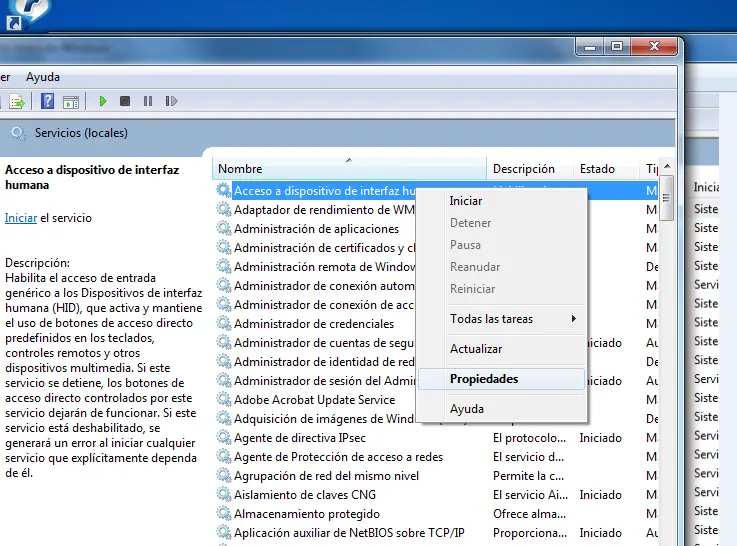Click the Stop service toolbar icon

coord(125,101)
